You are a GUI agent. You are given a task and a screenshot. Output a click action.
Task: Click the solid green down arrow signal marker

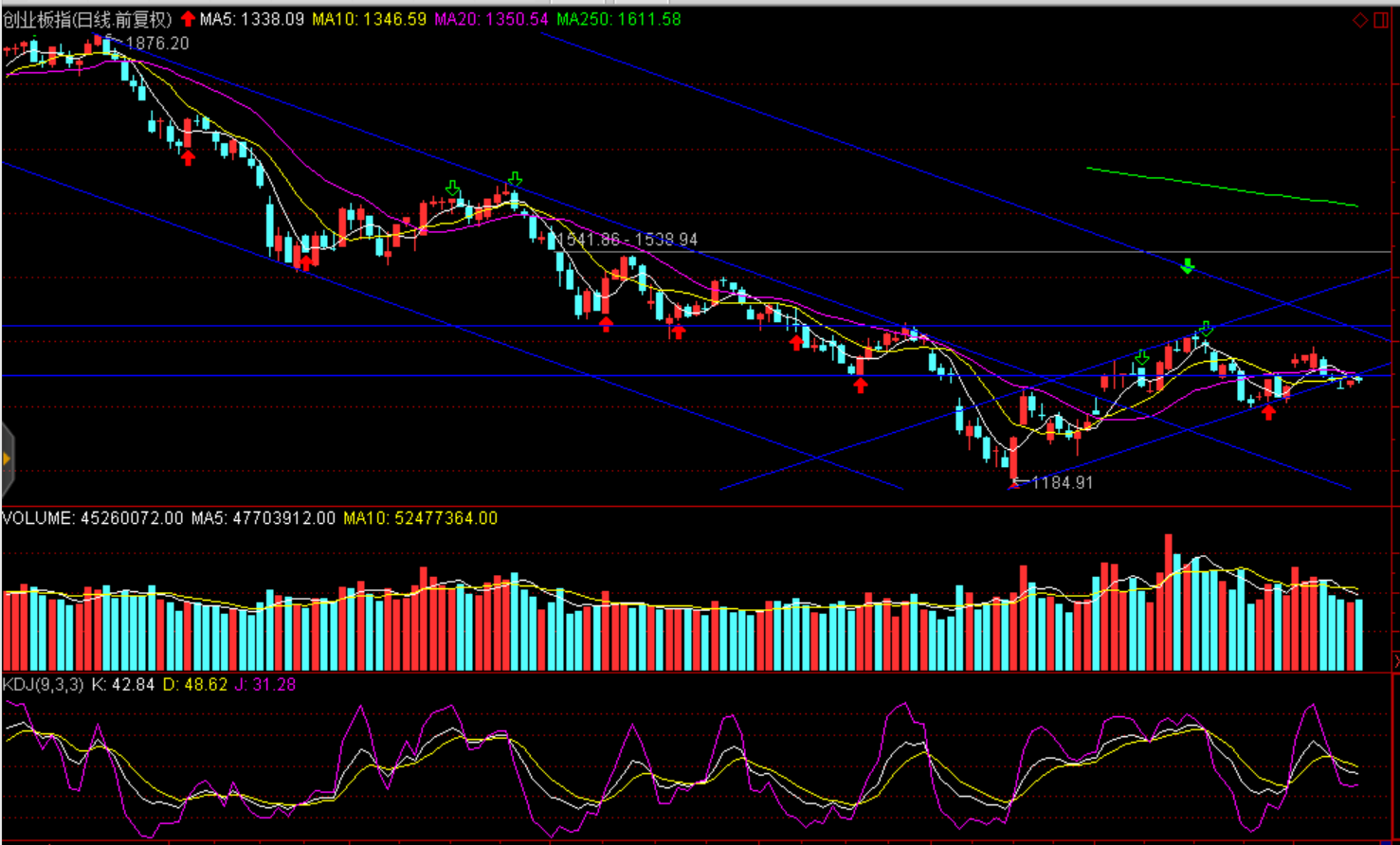pos(1187,266)
